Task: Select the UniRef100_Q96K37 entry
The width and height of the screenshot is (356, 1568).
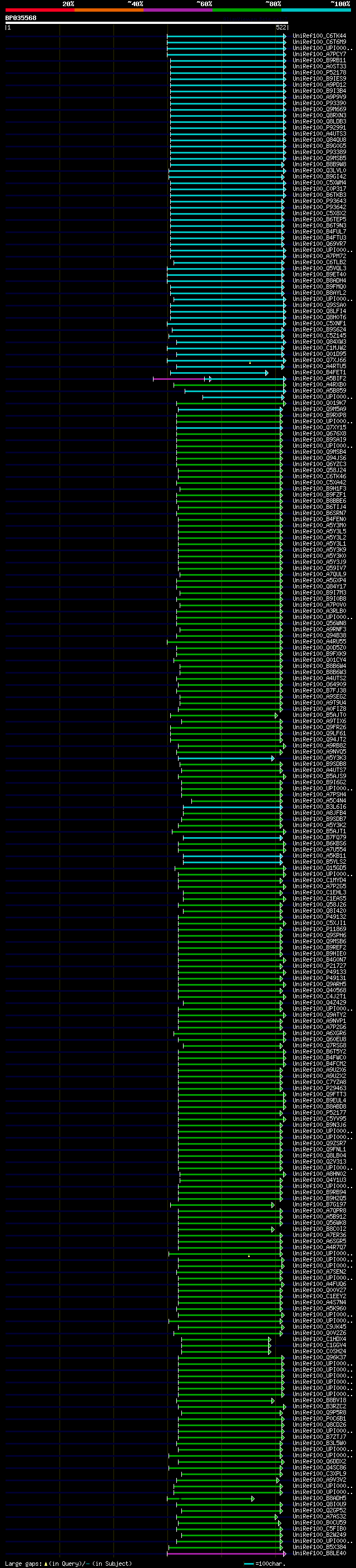Action: [x=319, y=1357]
